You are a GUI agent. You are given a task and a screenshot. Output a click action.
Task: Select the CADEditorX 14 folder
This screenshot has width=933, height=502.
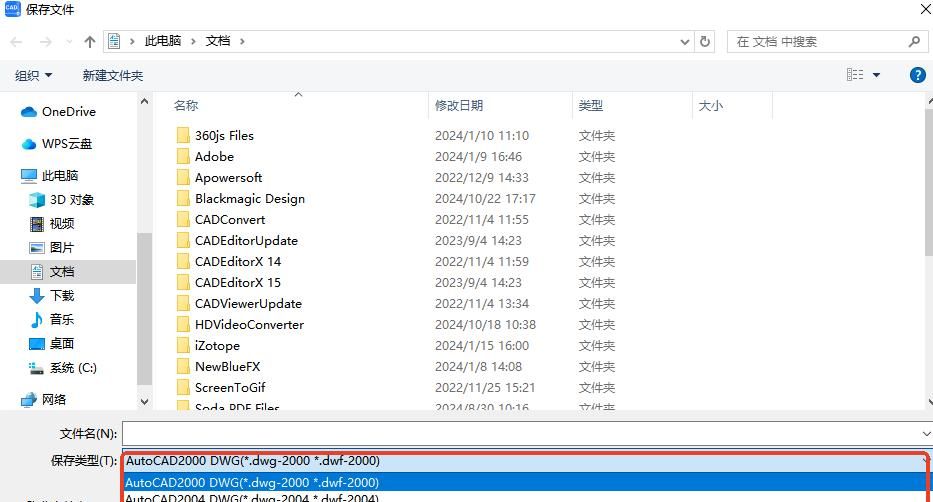[238, 262]
